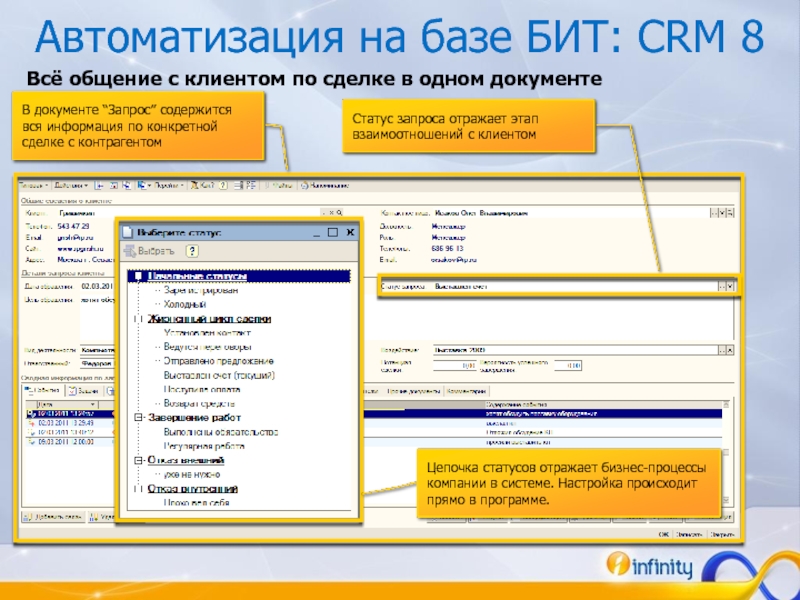Viewport: 800px width, 600px height.
Task: Collapse the Завершение работ group
Action: click(x=138, y=417)
